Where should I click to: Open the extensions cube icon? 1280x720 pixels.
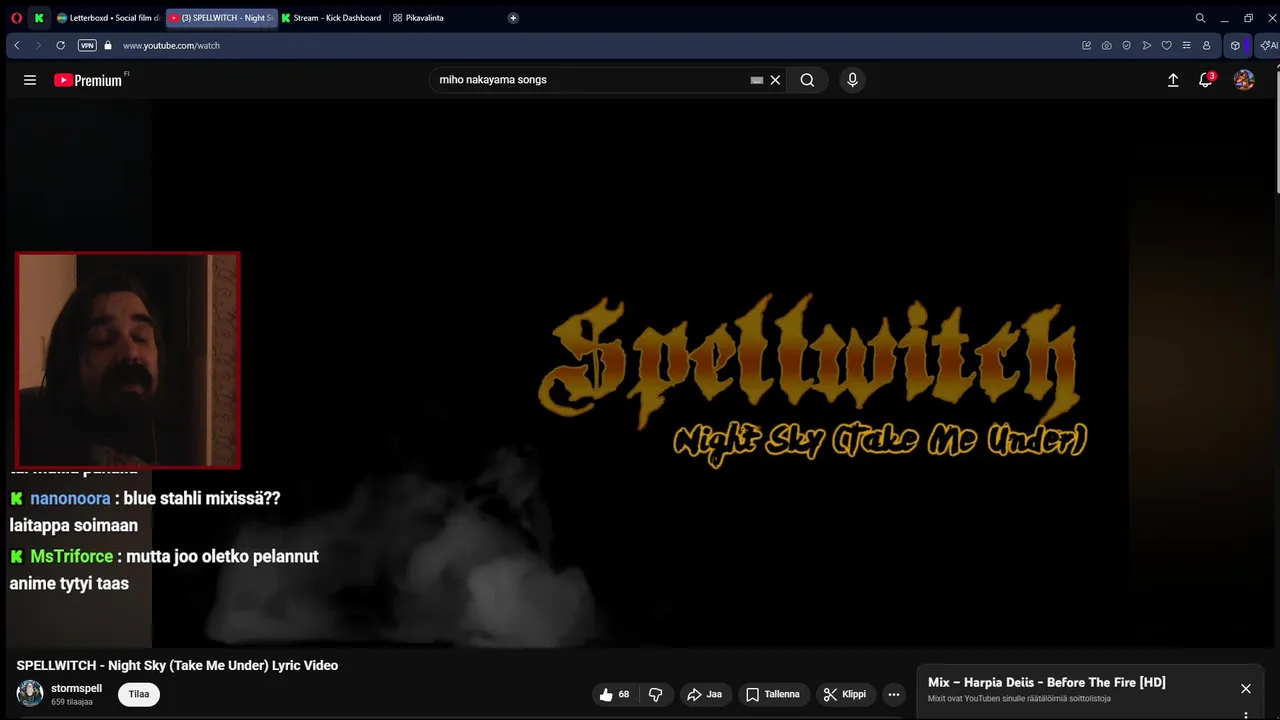click(x=1235, y=45)
